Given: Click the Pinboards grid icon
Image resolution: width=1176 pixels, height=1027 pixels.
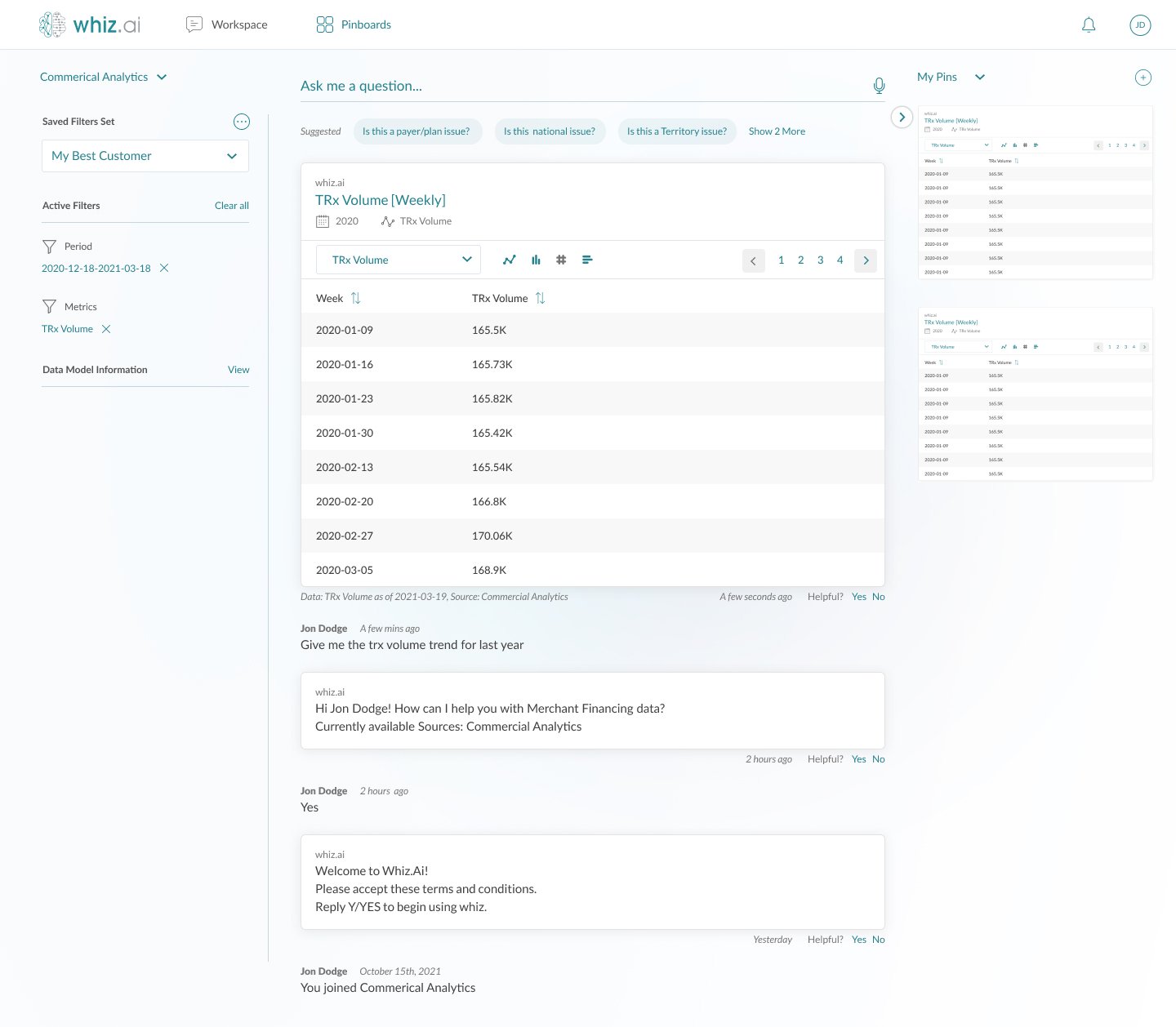Looking at the screenshot, I should [x=325, y=24].
